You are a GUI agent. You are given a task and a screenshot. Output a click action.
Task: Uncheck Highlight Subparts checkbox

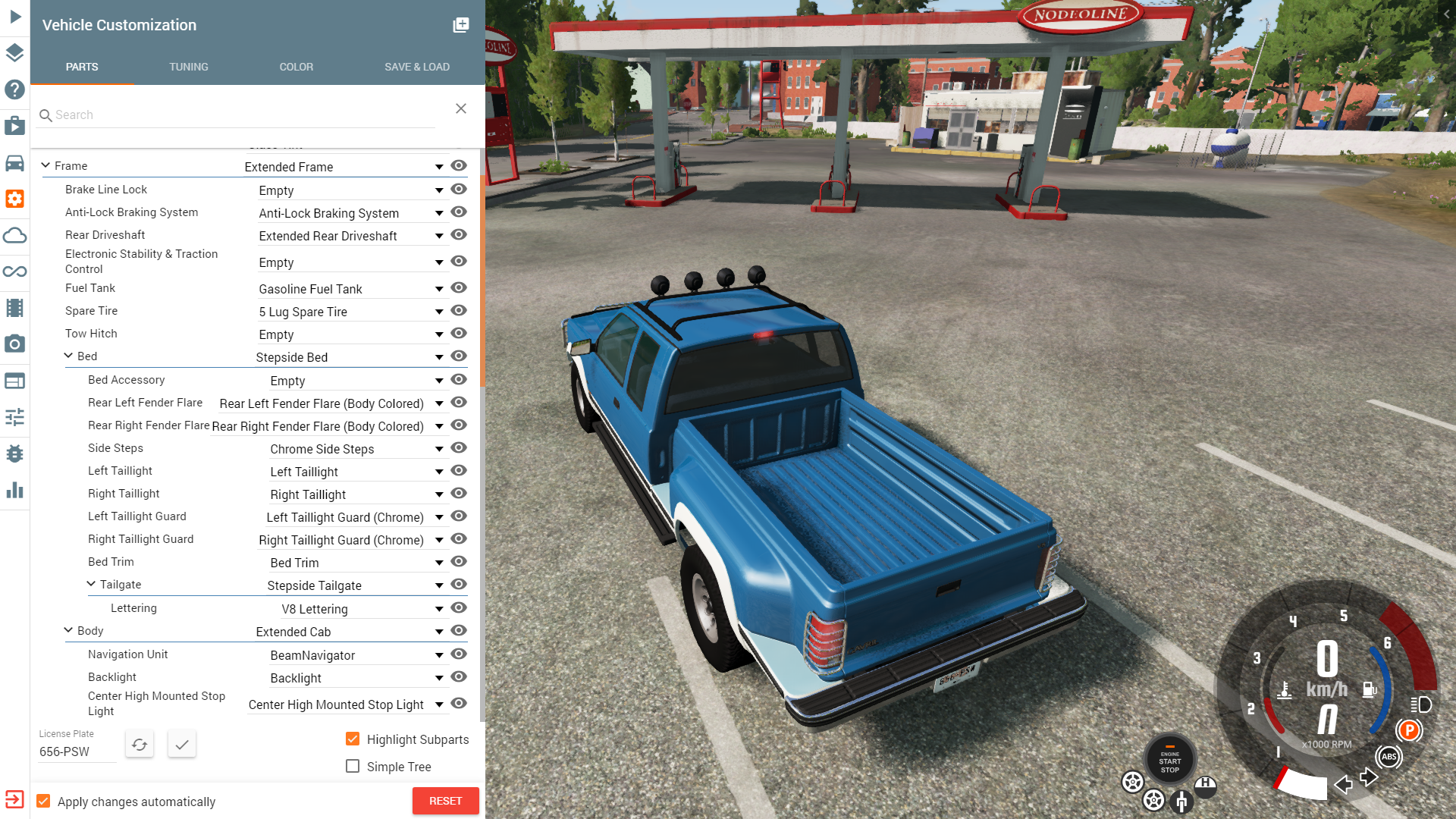pyautogui.click(x=353, y=739)
